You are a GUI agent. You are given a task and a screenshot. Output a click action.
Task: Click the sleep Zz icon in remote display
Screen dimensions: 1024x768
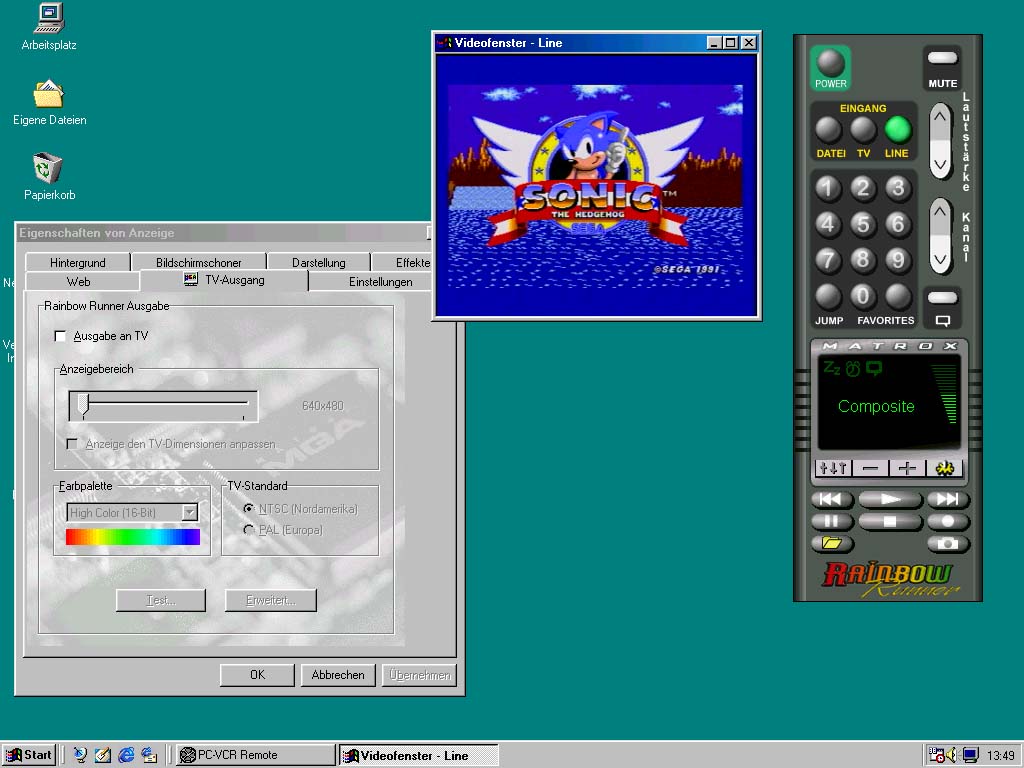[831, 368]
